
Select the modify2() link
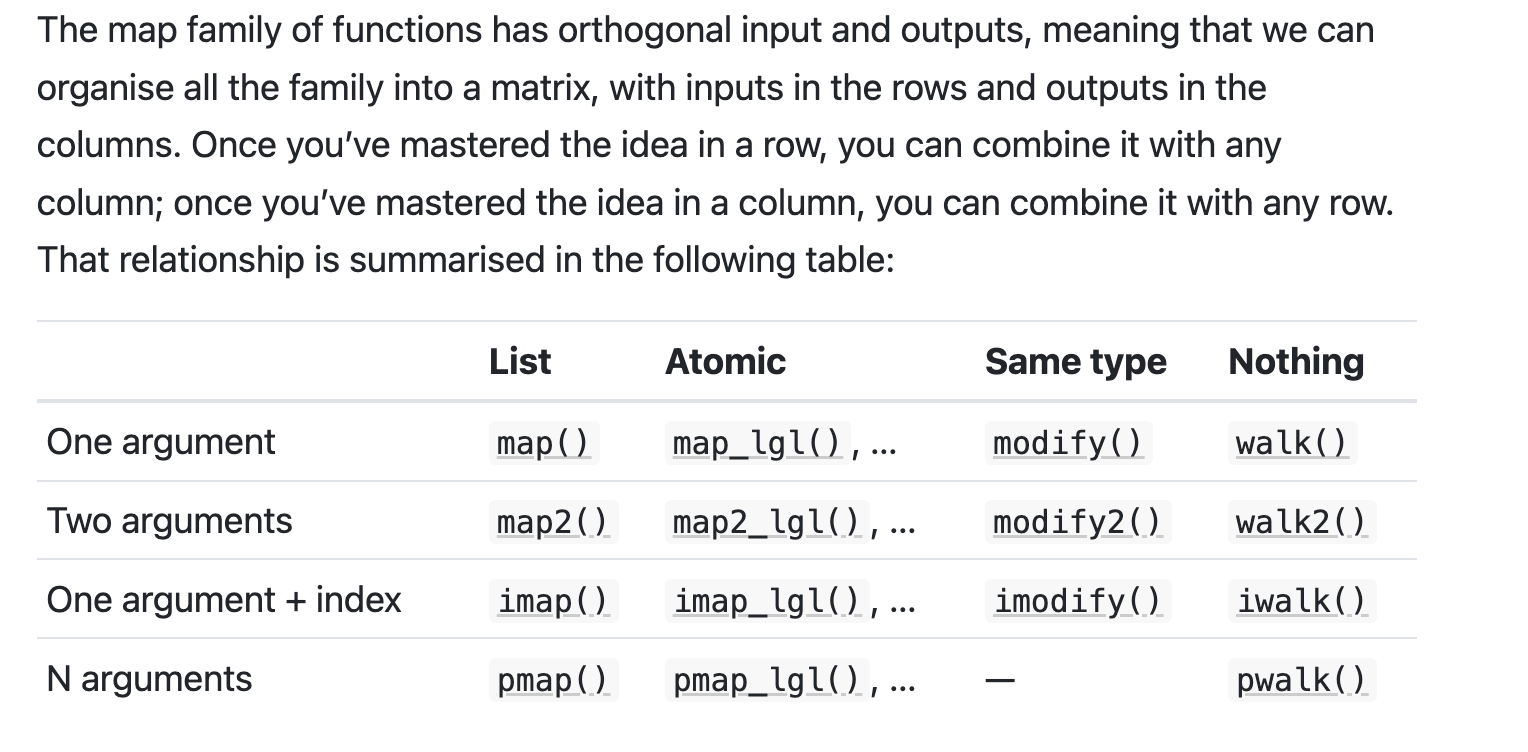1076,522
